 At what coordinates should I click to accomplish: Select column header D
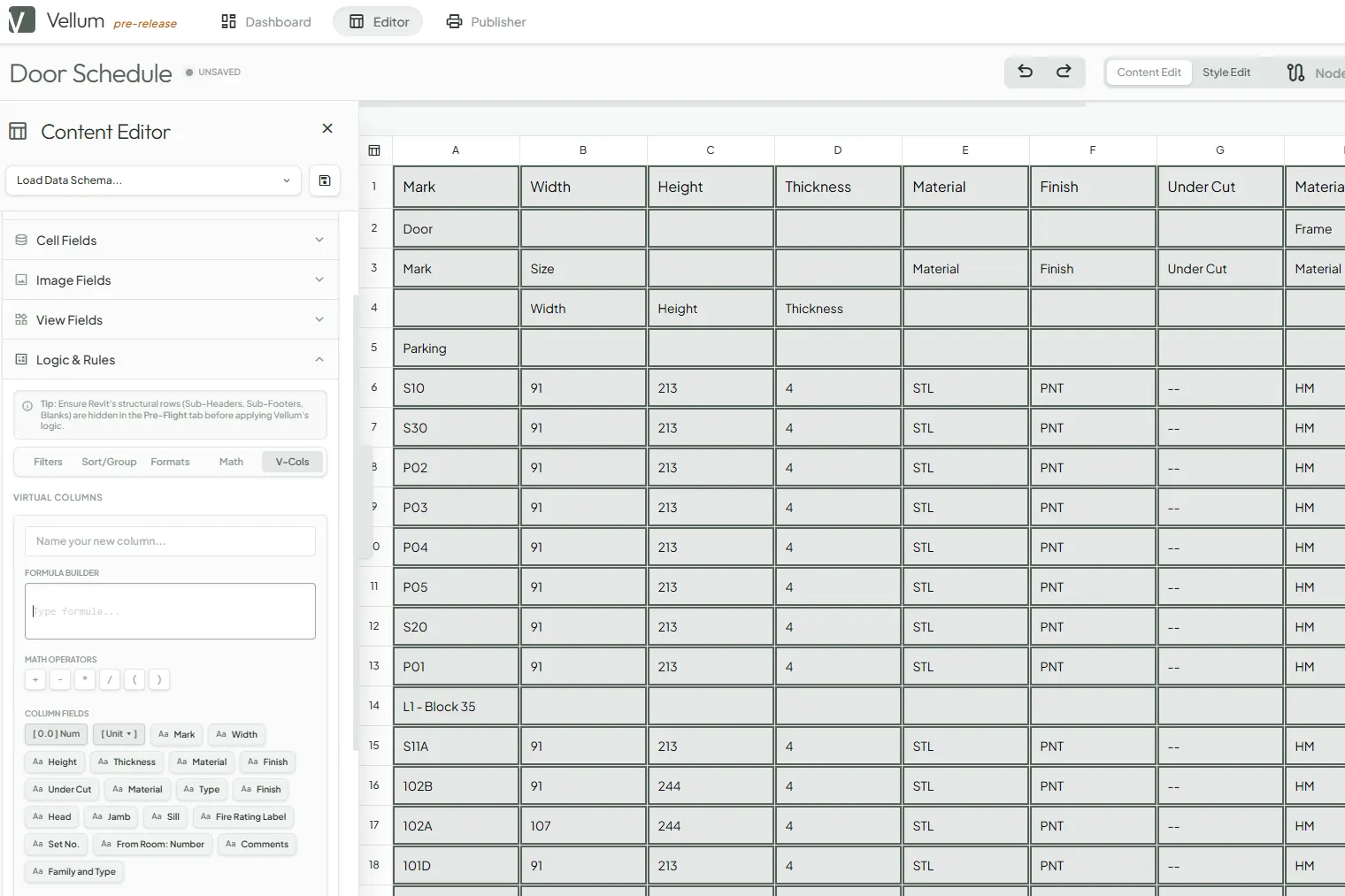tap(838, 150)
